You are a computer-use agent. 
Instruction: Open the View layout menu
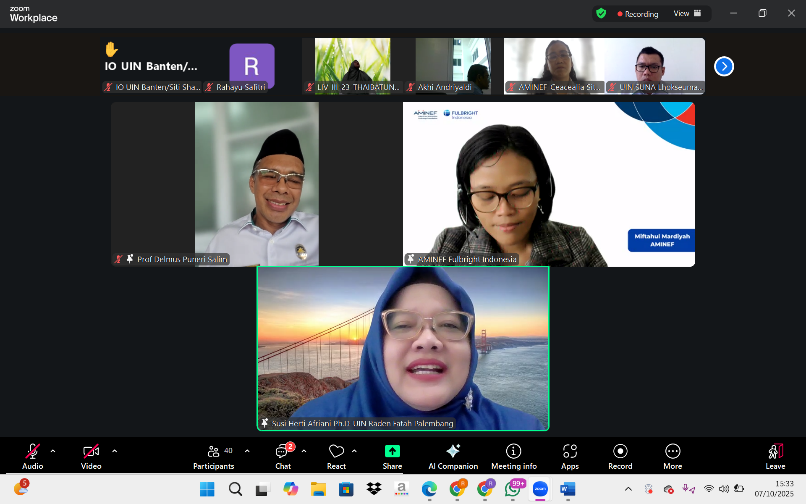pyautogui.click(x=686, y=14)
